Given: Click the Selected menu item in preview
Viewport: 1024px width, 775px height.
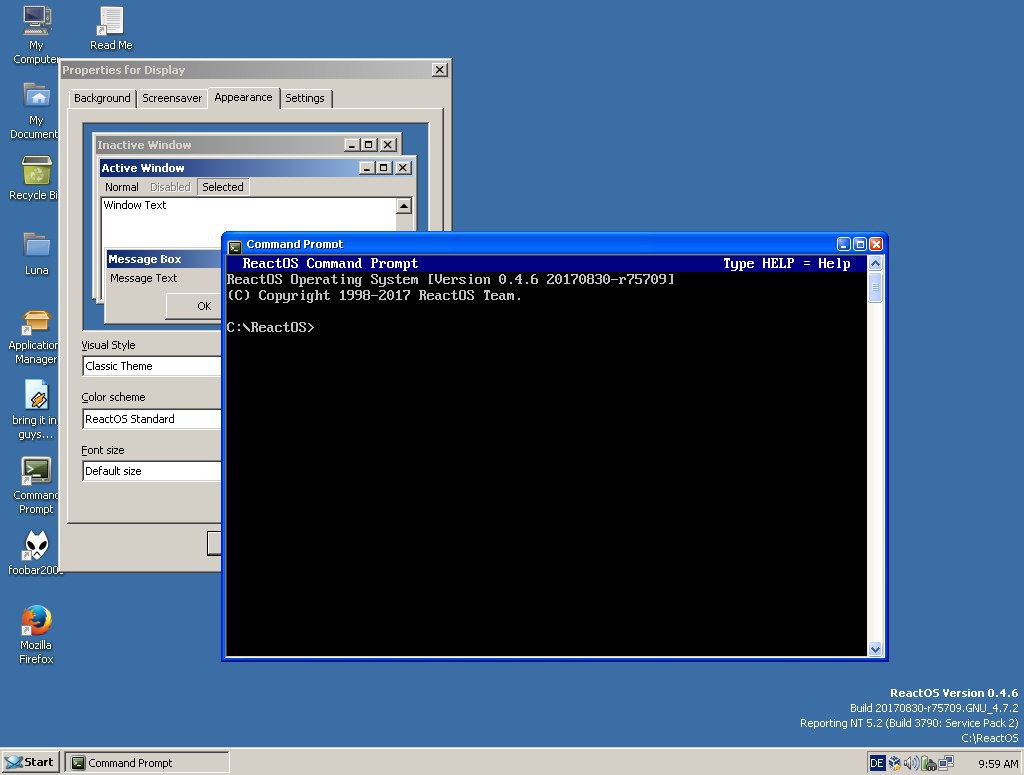Looking at the screenshot, I should 223,187.
